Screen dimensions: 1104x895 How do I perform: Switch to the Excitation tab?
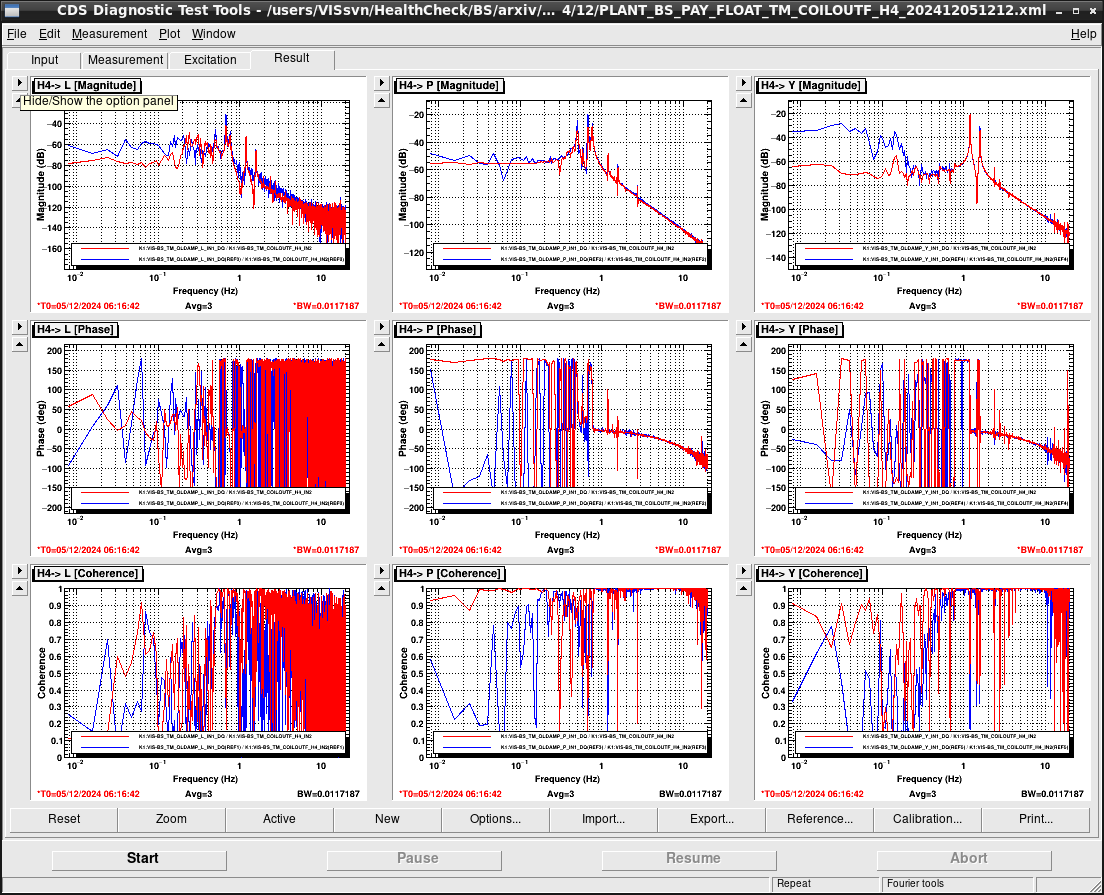tap(210, 60)
